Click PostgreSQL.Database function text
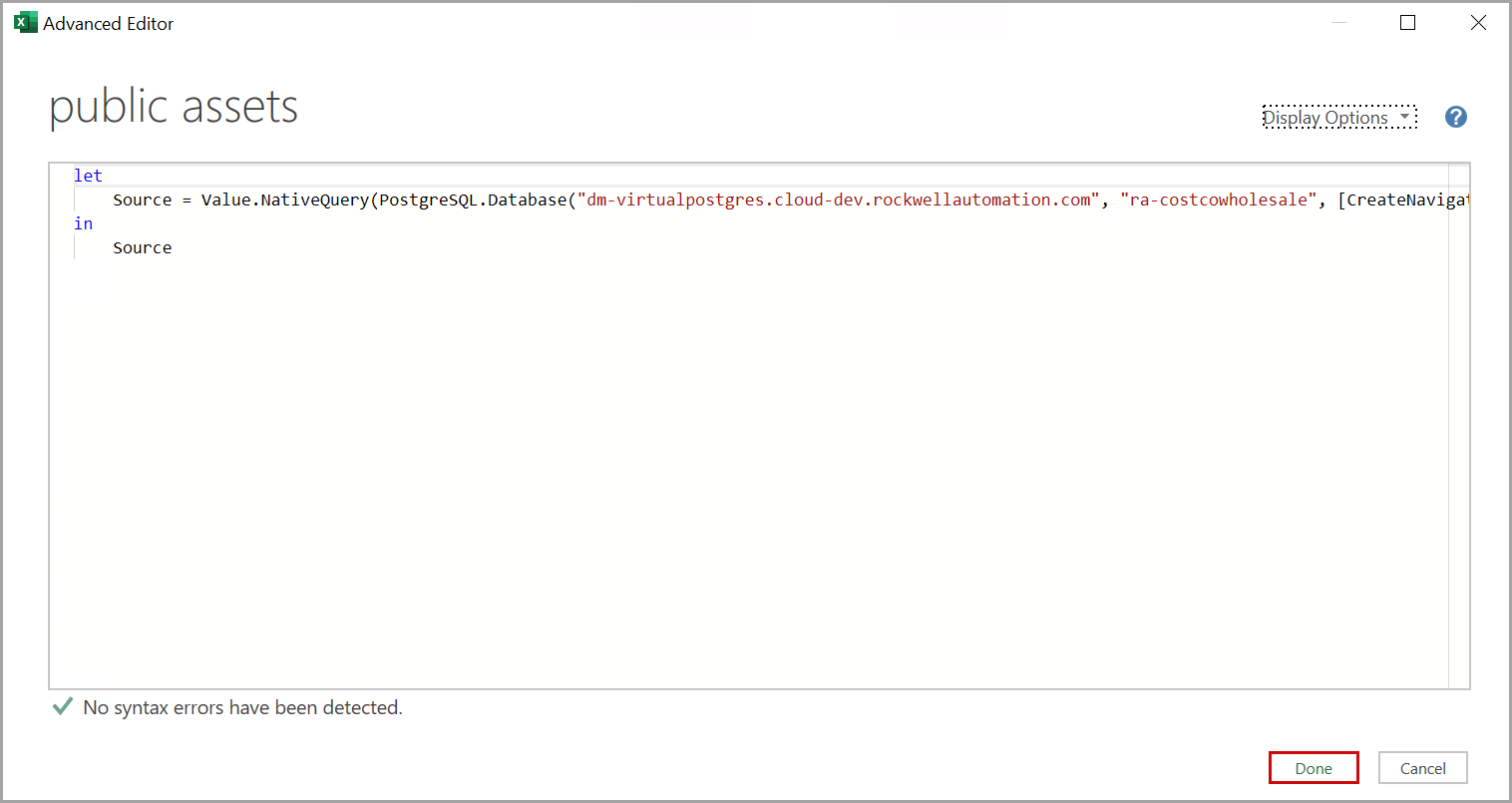 (473, 200)
